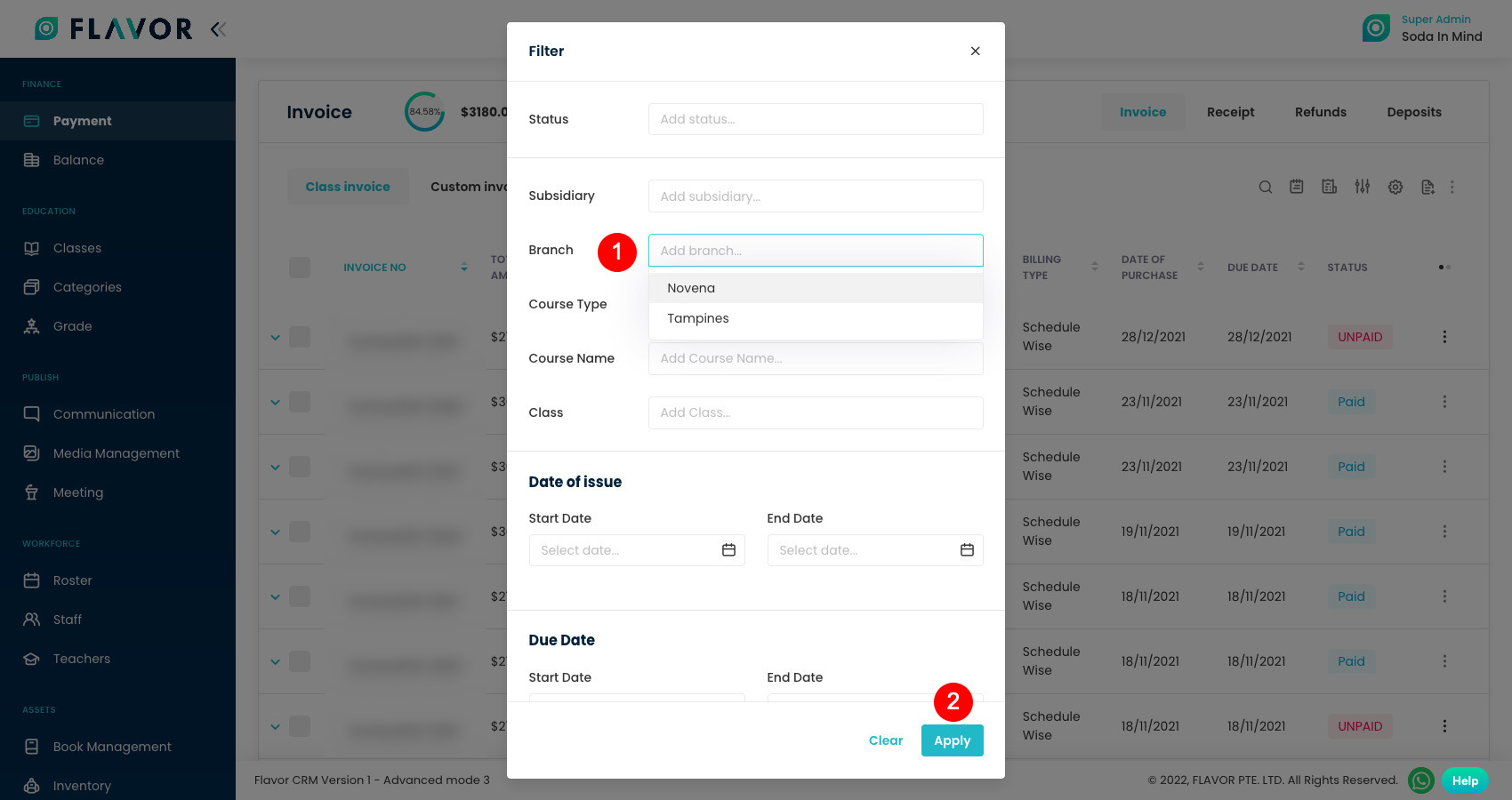This screenshot has height=800, width=1512.
Task: Open the Status filter dropdown
Action: [816, 119]
